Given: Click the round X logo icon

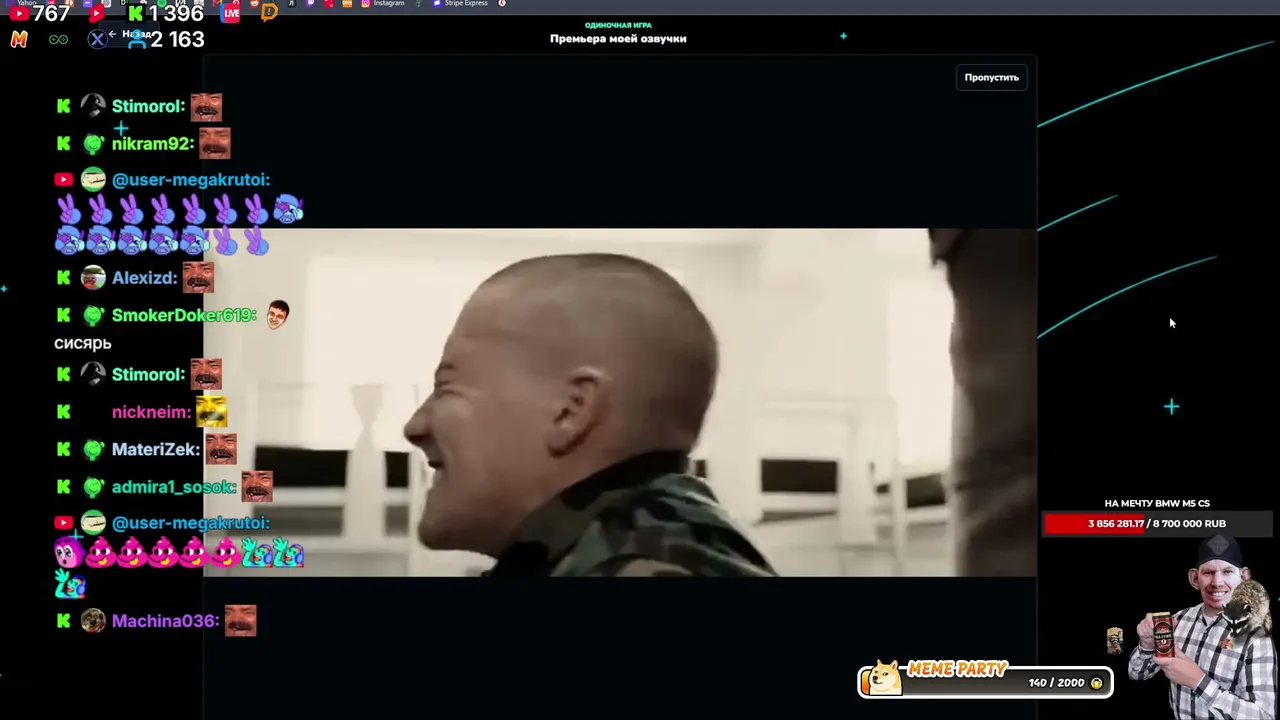Looking at the screenshot, I should point(97,39).
